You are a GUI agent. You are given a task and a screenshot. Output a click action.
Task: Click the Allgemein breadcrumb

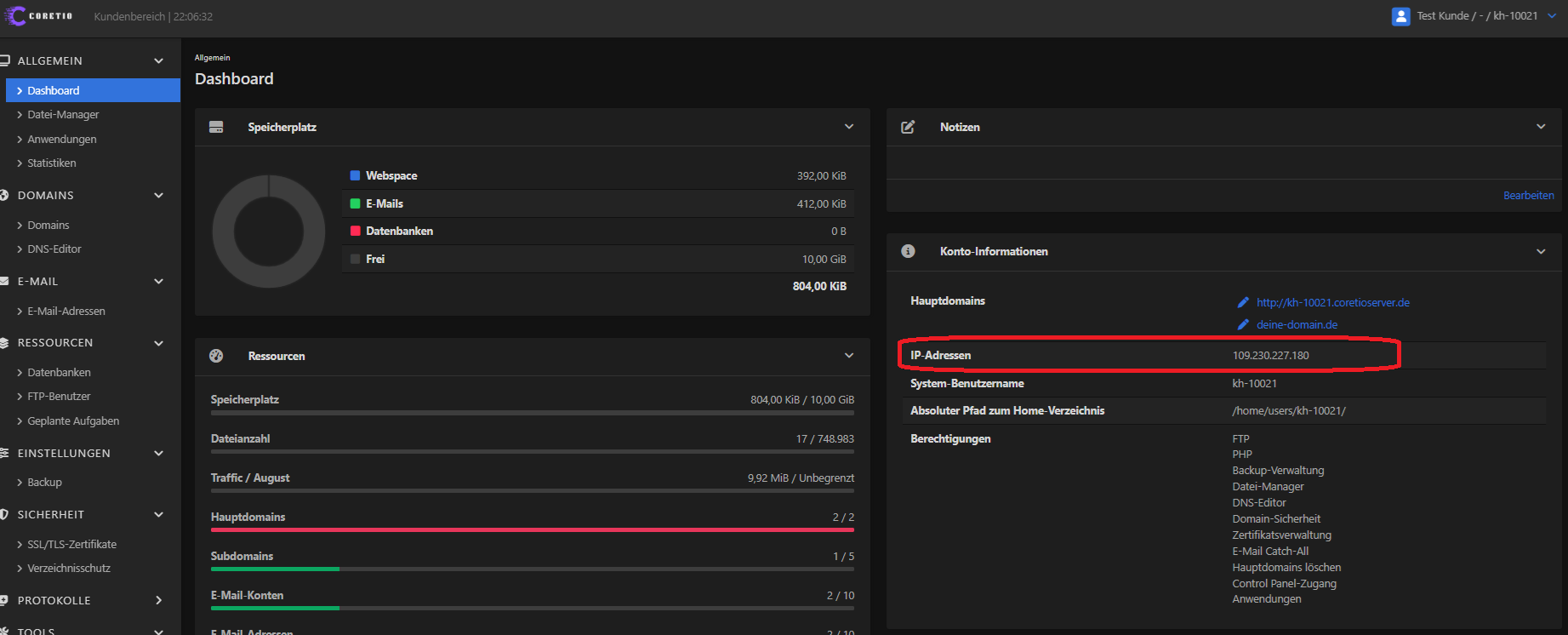212,58
